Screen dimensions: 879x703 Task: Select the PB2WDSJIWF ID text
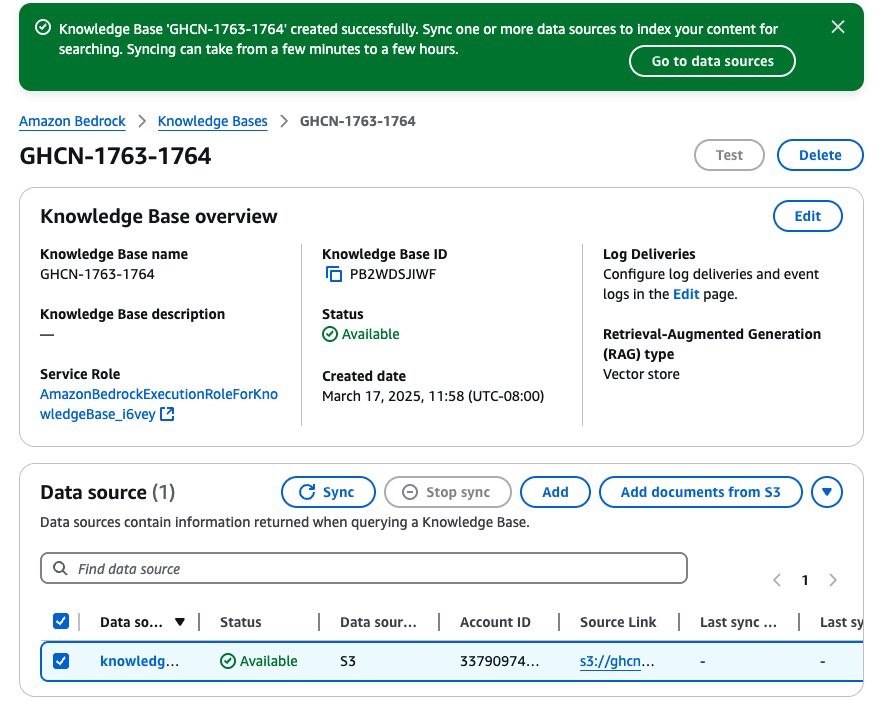(393, 274)
